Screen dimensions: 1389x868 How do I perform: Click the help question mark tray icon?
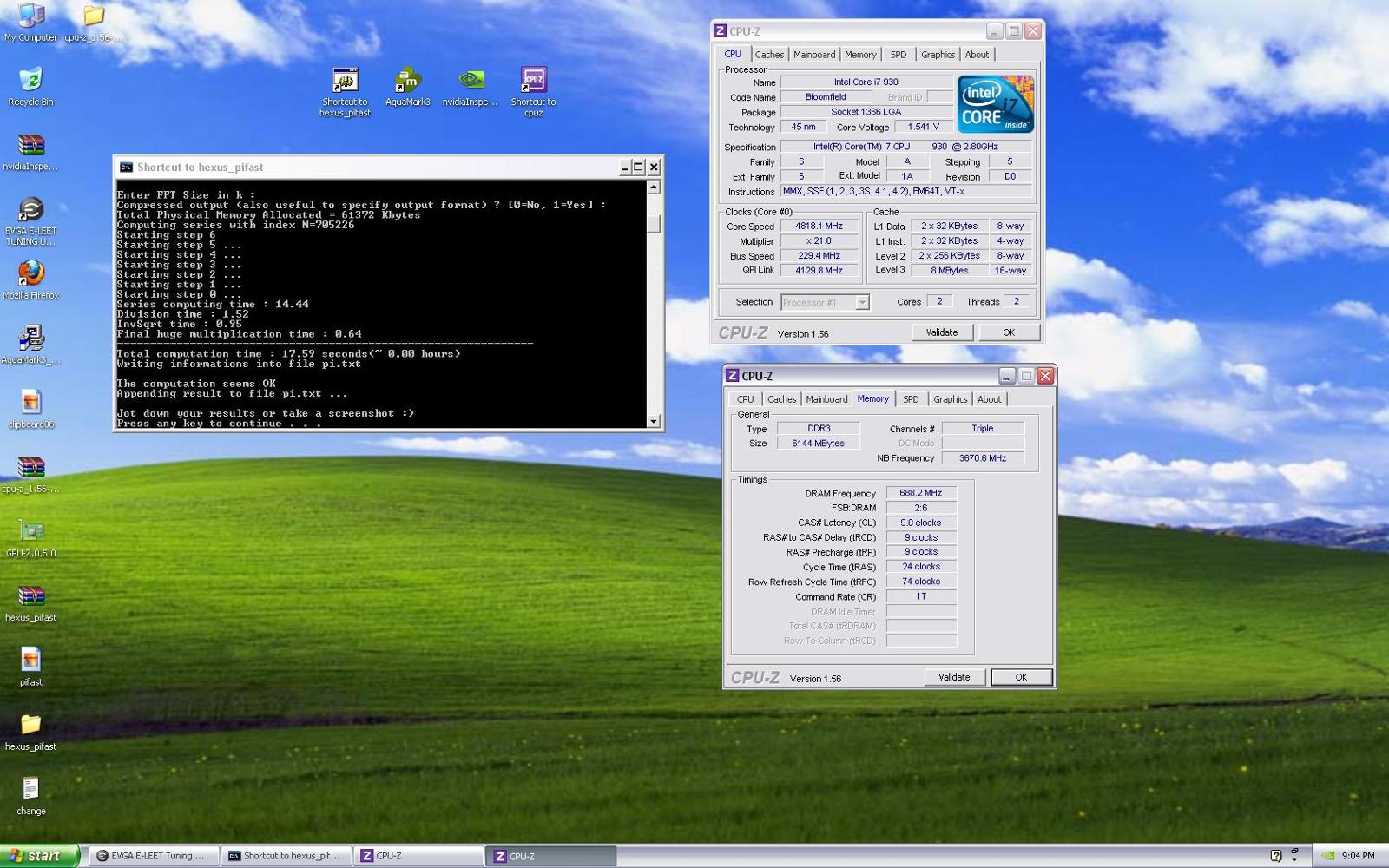click(1276, 855)
